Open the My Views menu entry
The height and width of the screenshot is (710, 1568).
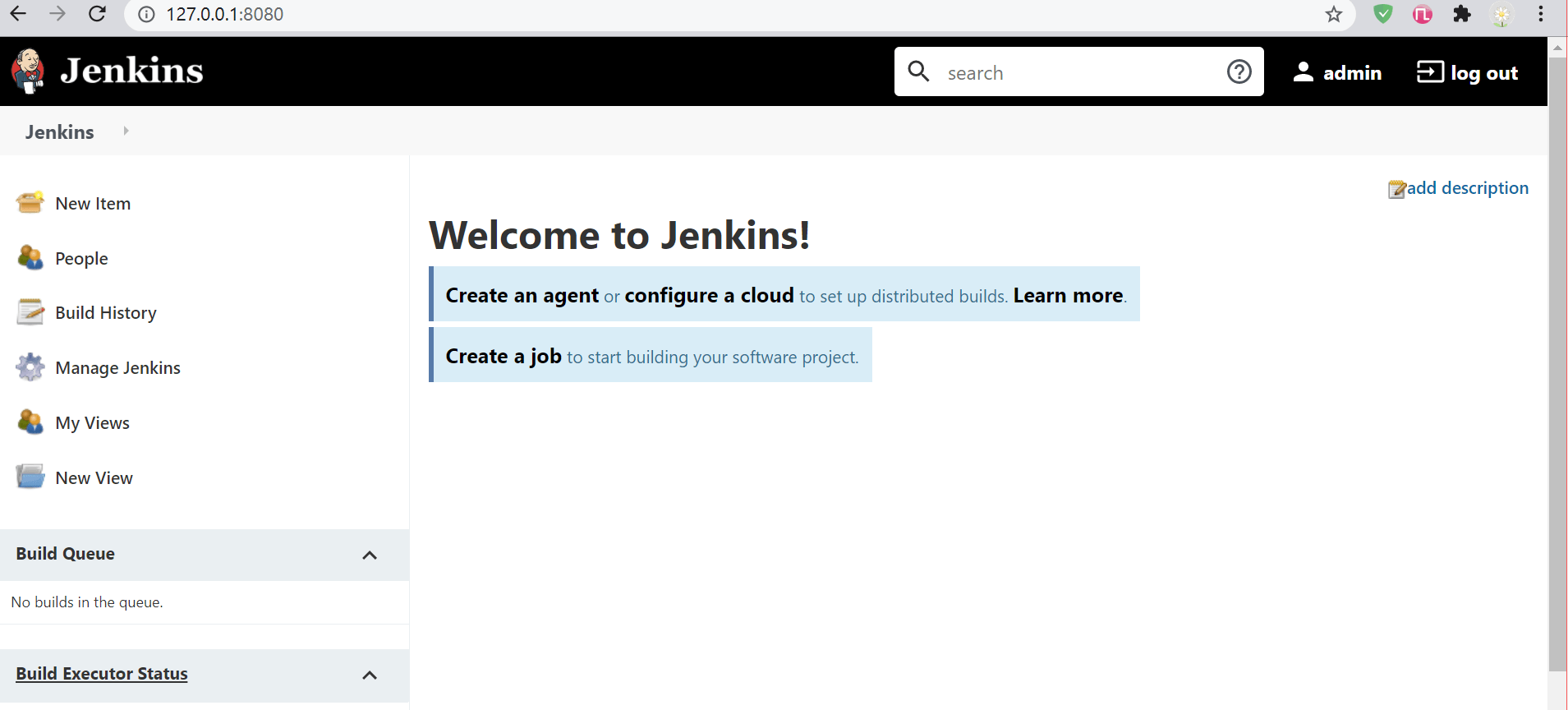[x=92, y=423]
